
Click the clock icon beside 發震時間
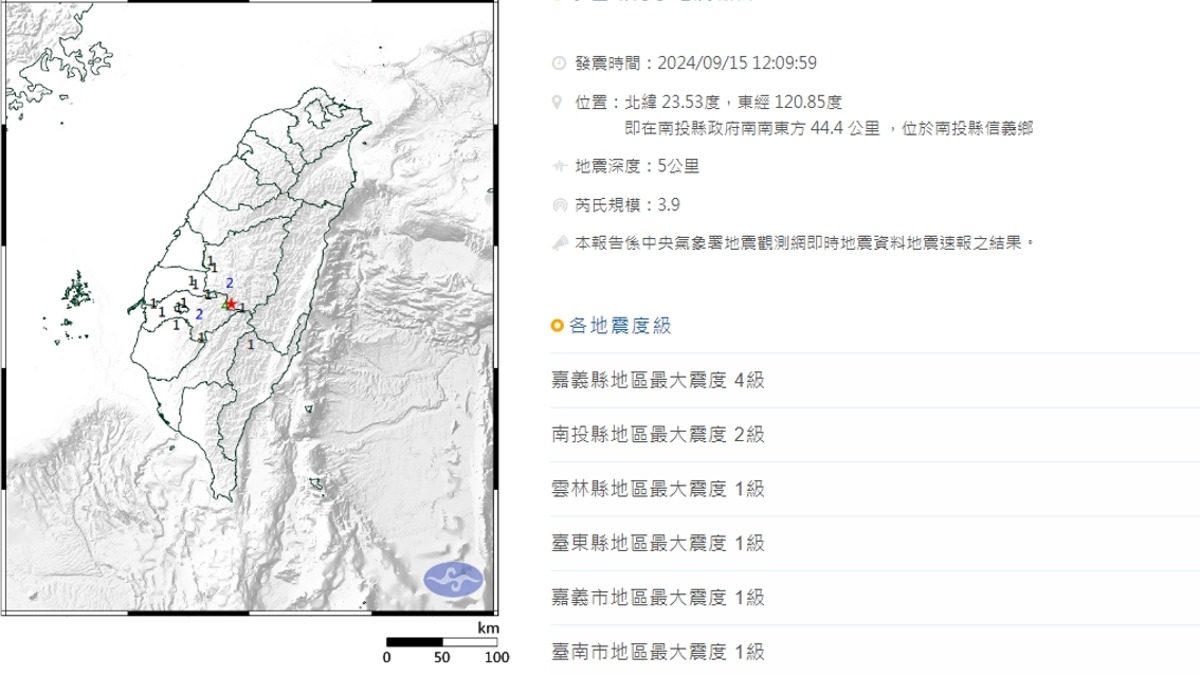pyautogui.click(x=558, y=63)
